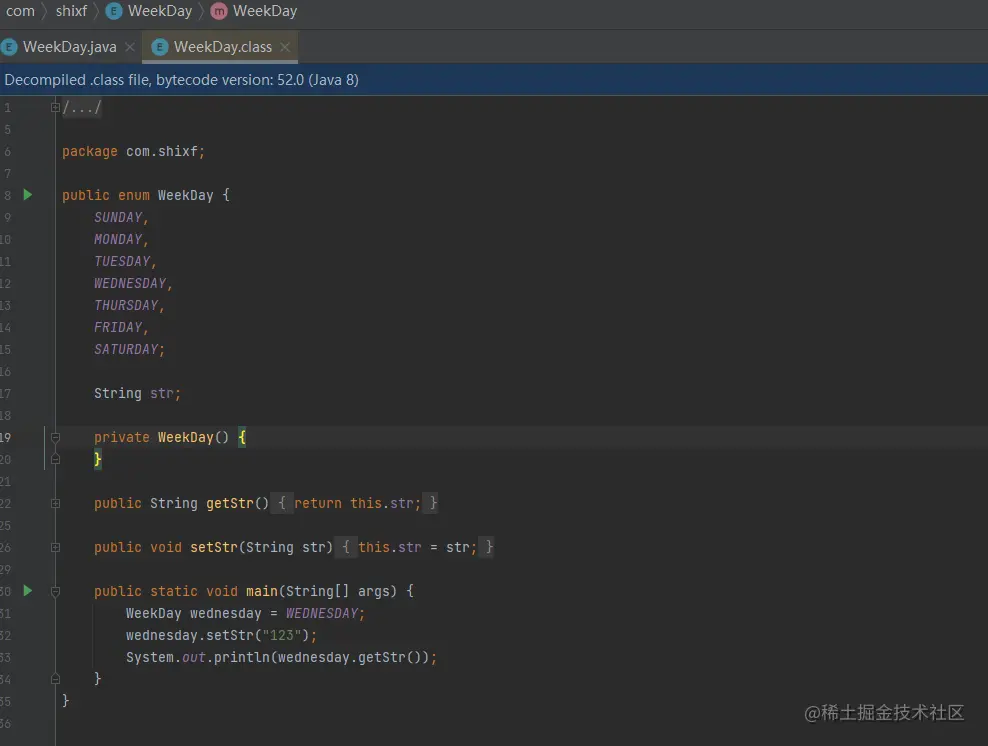Click the main method fold end marker
Screen dimensions: 988x746
(x=55, y=679)
